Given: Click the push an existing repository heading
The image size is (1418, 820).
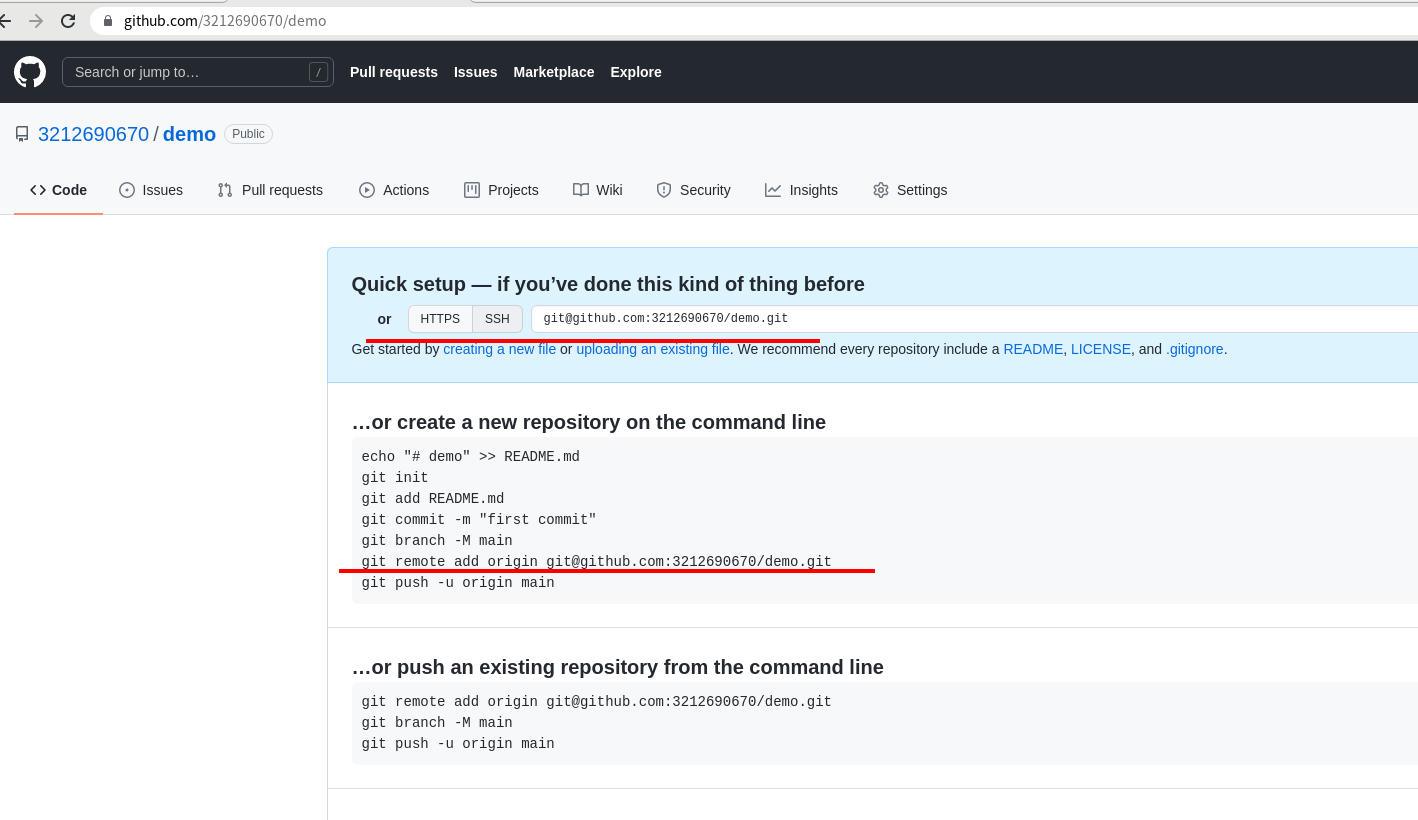Looking at the screenshot, I should 618,667.
